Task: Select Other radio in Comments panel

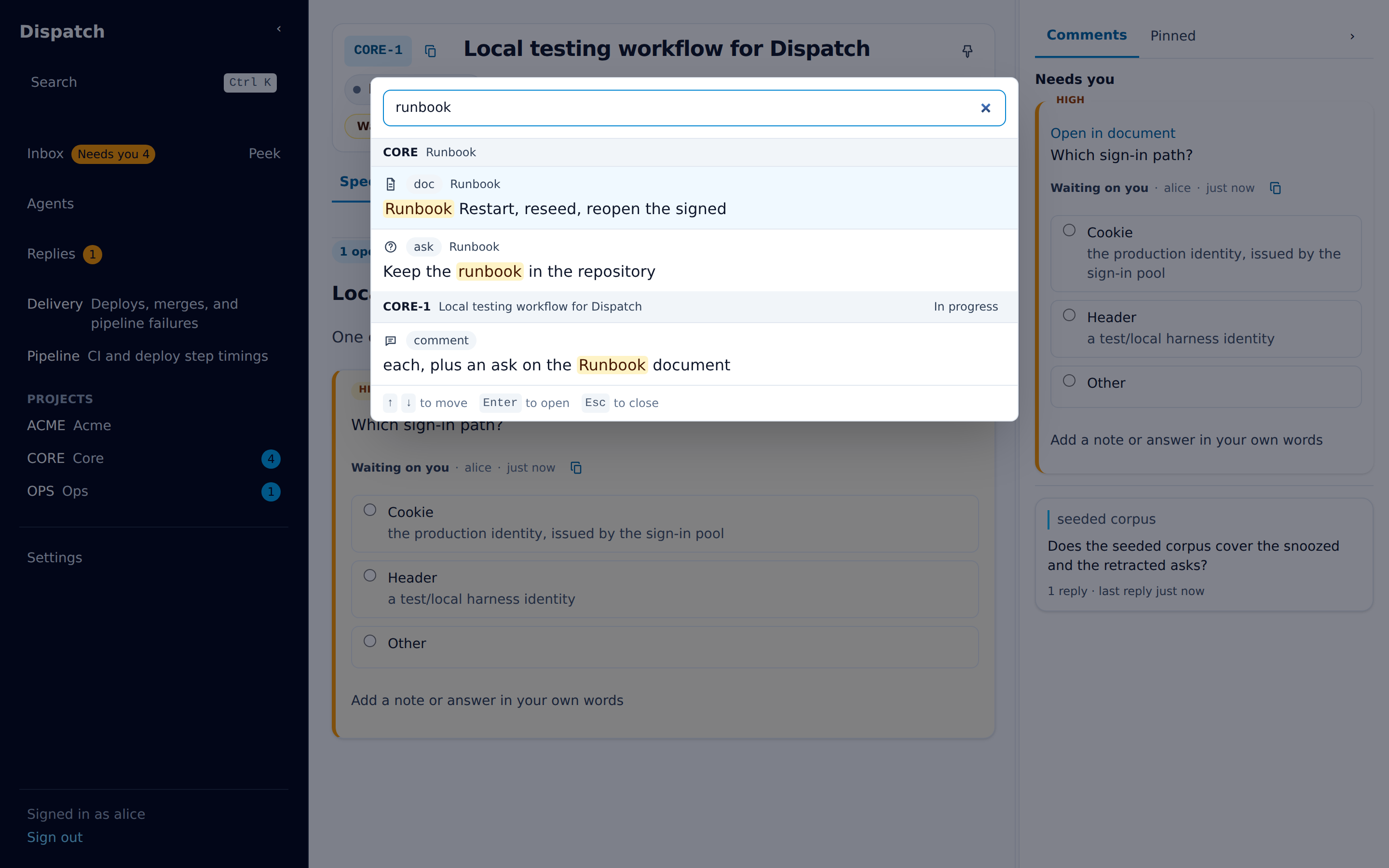Action: [1069, 380]
